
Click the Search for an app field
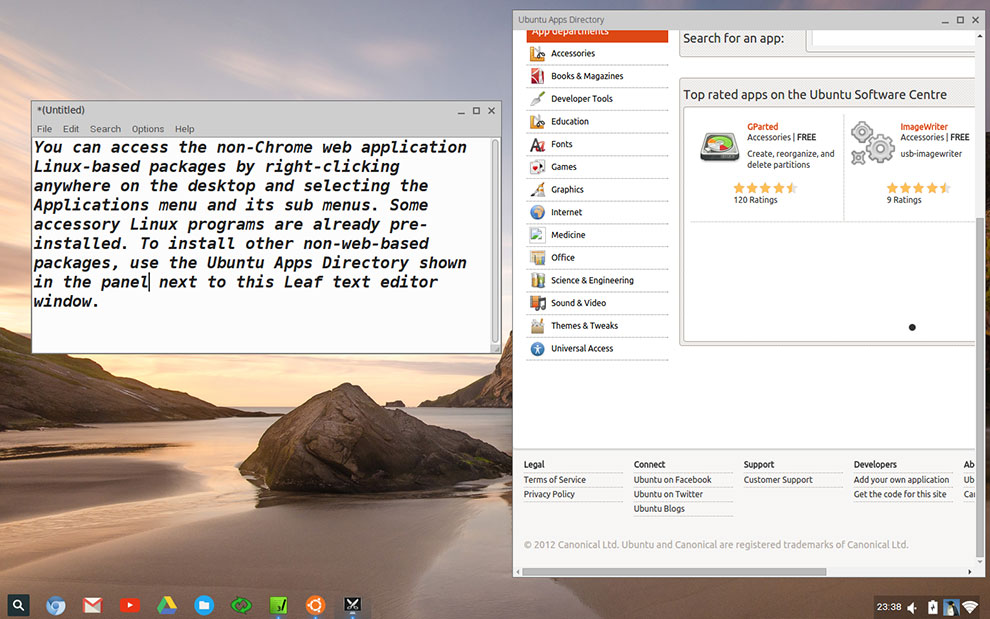893,39
